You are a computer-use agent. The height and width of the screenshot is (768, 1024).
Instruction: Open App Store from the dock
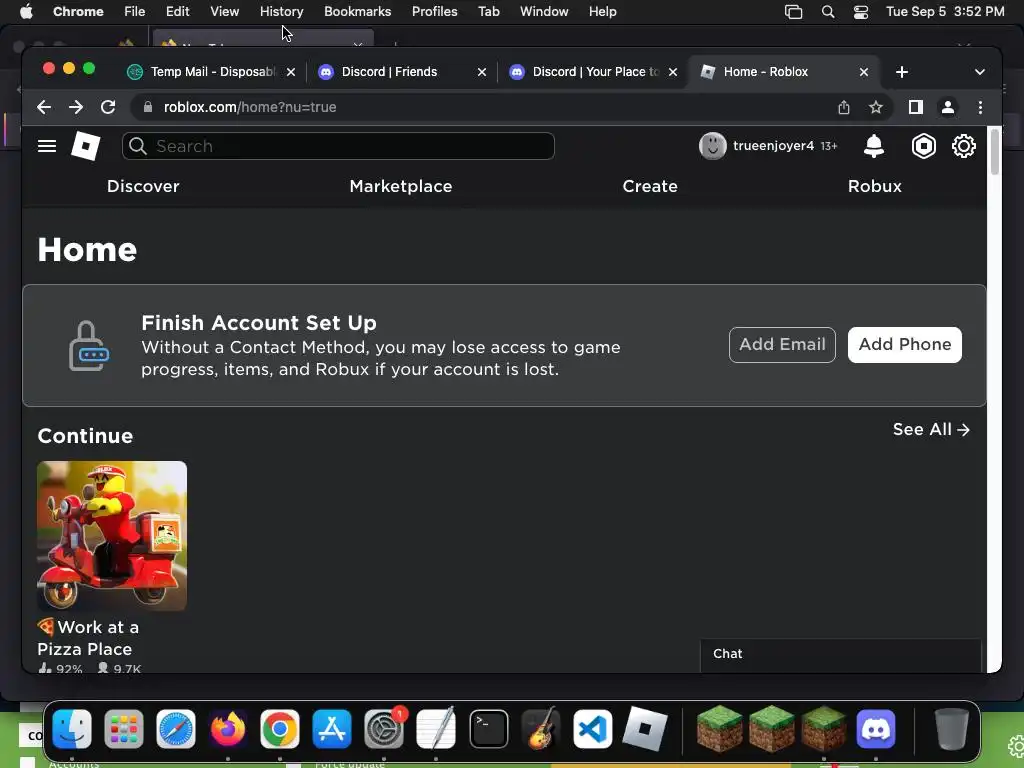point(332,729)
